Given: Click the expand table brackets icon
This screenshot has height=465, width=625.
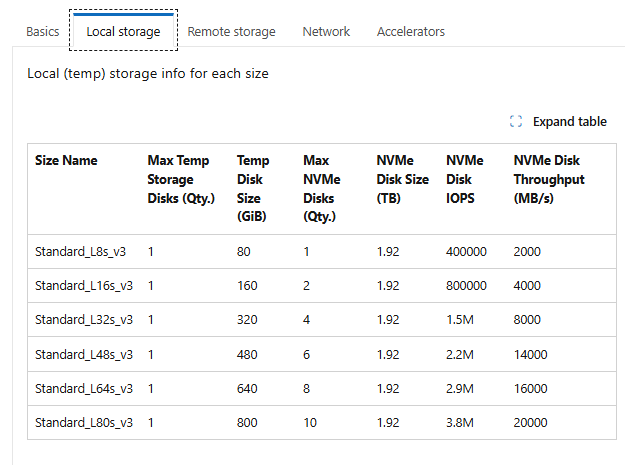Looking at the screenshot, I should pos(516,122).
